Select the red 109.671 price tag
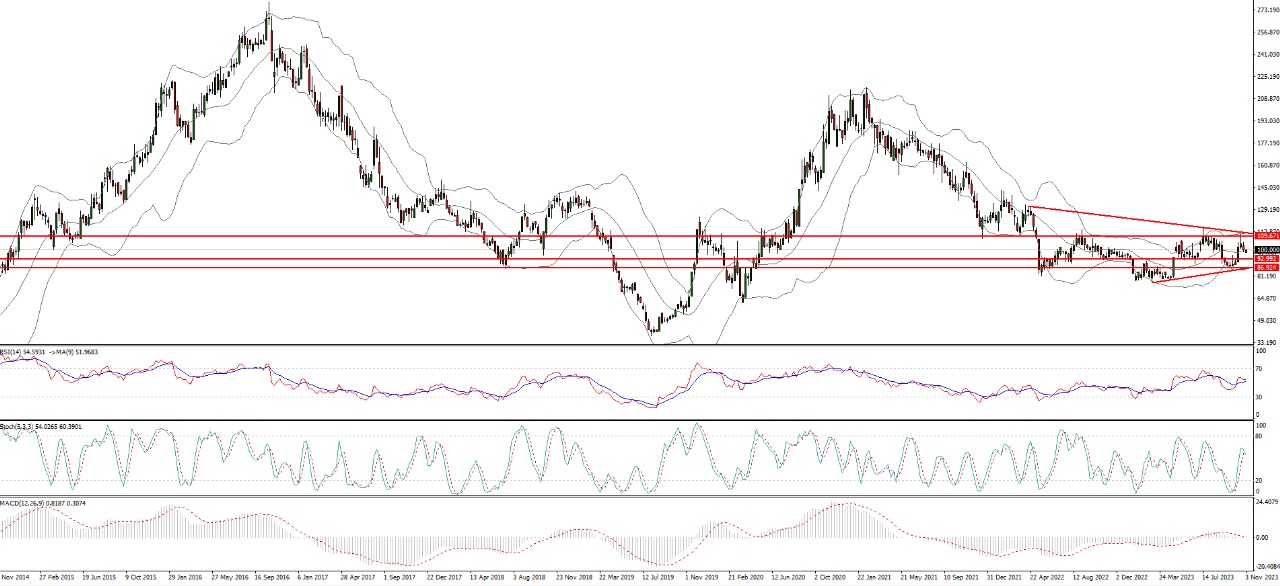The image size is (1280, 586). point(1266,236)
